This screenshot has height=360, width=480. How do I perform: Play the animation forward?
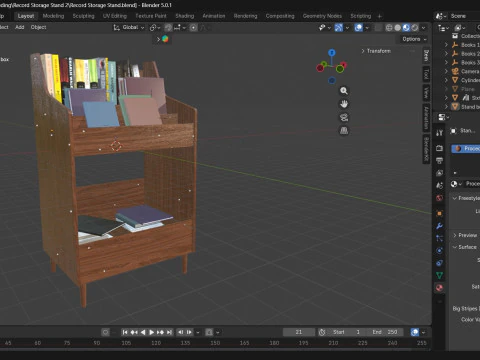[152, 332]
